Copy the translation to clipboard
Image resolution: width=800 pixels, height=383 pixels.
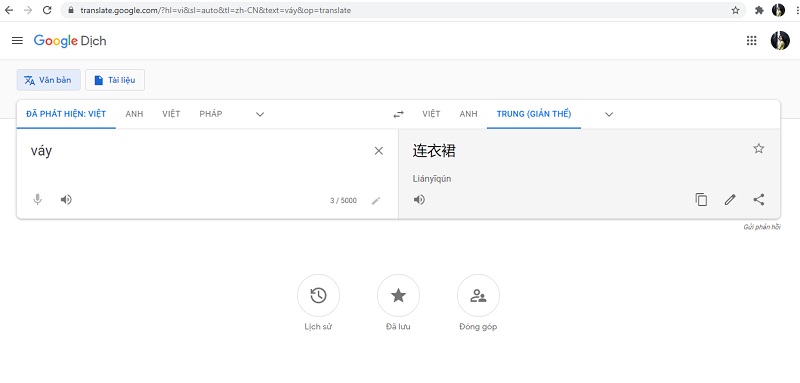(702, 199)
